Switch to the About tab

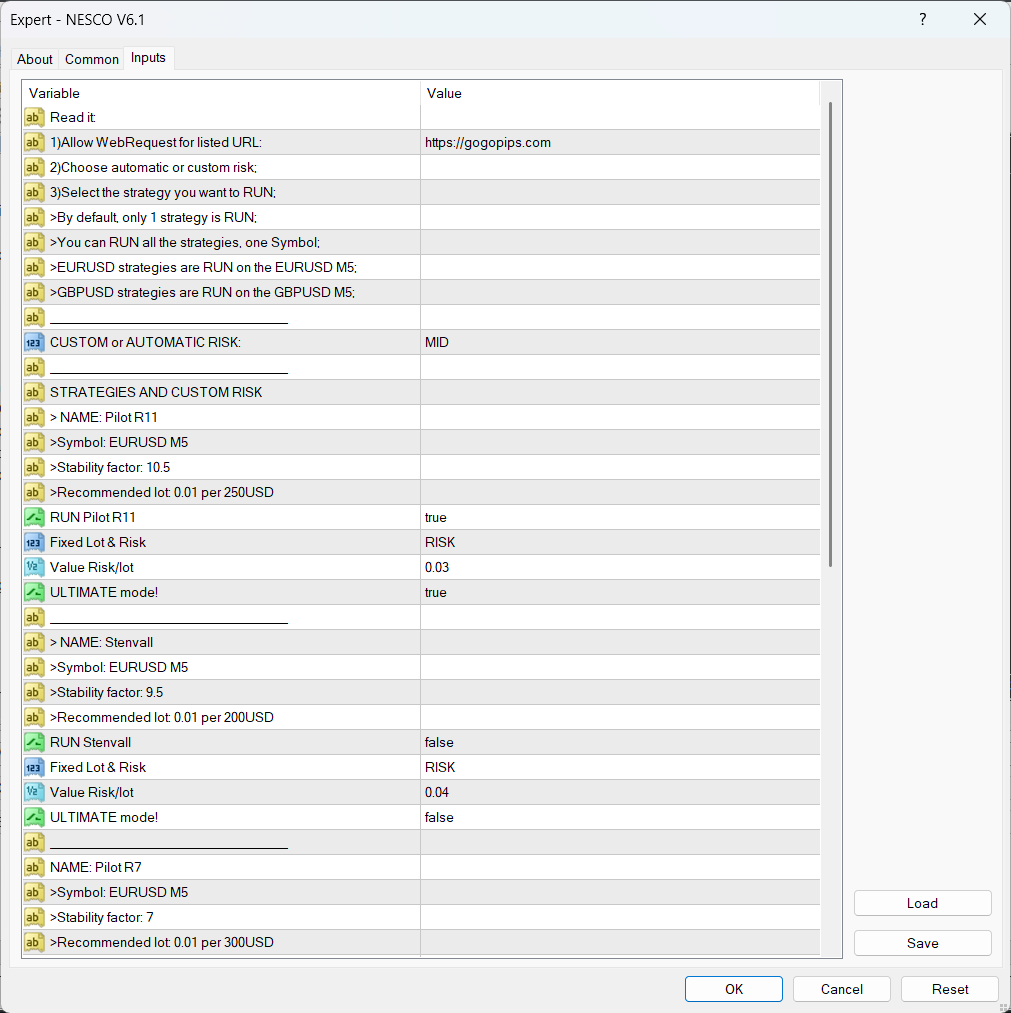click(x=35, y=59)
